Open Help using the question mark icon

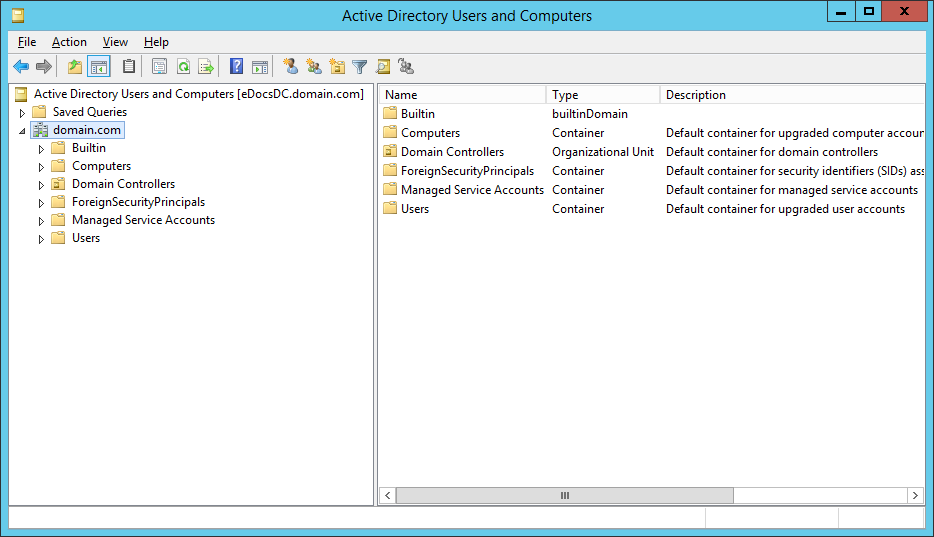click(x=237, y=67)
